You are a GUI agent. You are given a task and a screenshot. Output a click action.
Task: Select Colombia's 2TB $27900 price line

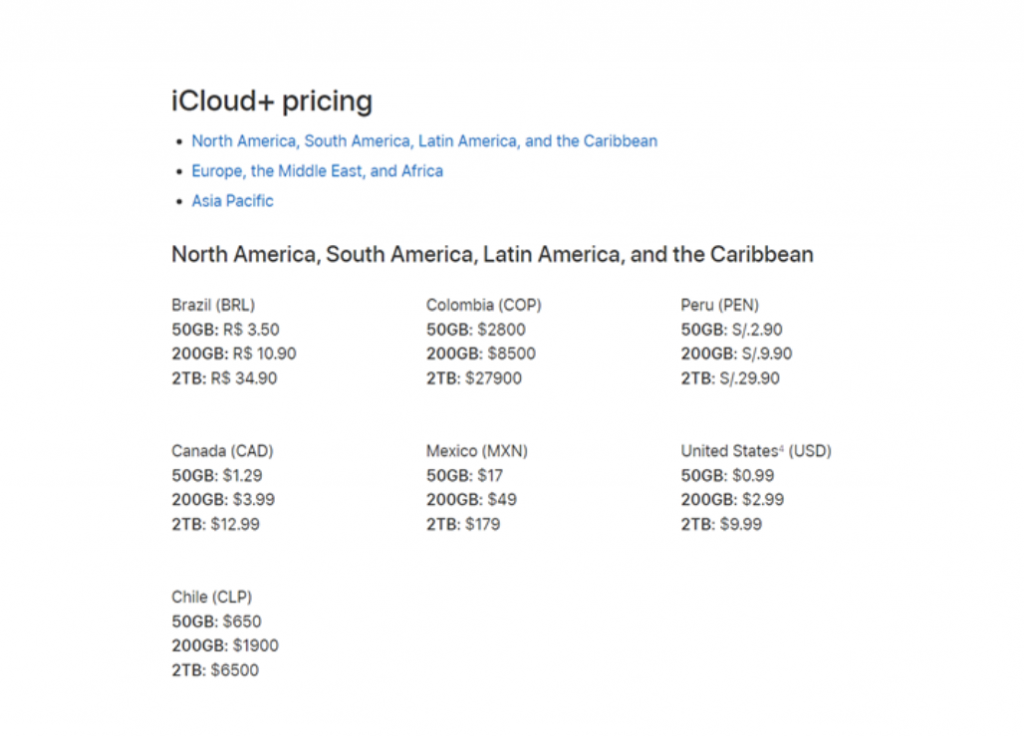(473, 378)
